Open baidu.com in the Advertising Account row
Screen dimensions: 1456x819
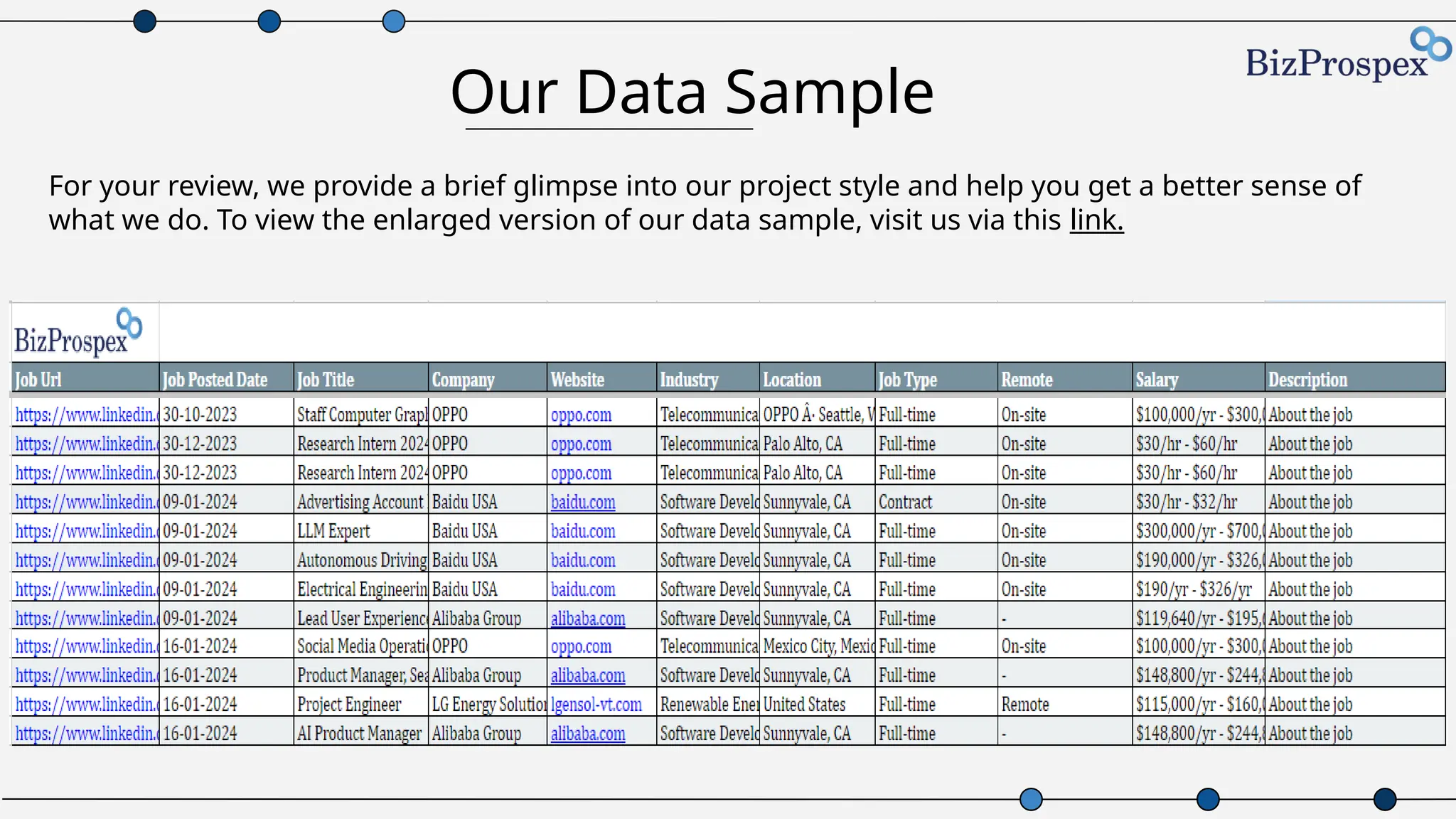[x=583, y=502]
